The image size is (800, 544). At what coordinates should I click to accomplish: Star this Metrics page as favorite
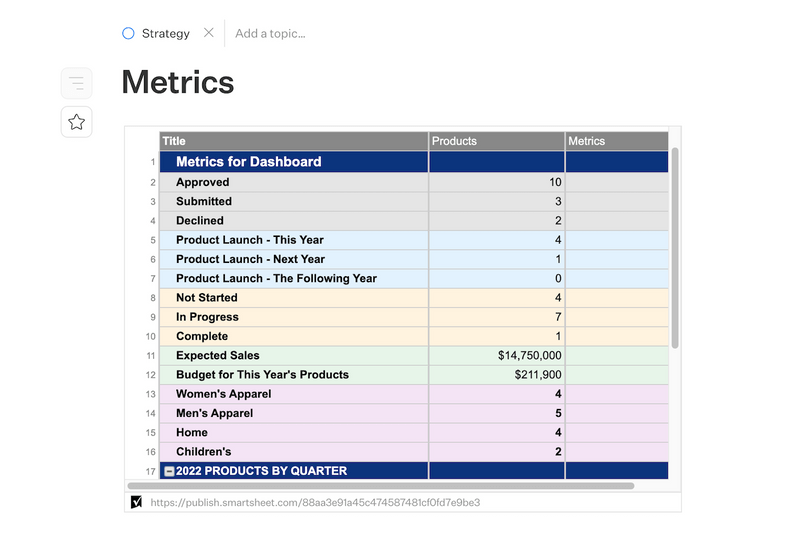click(x=76, y=122)
